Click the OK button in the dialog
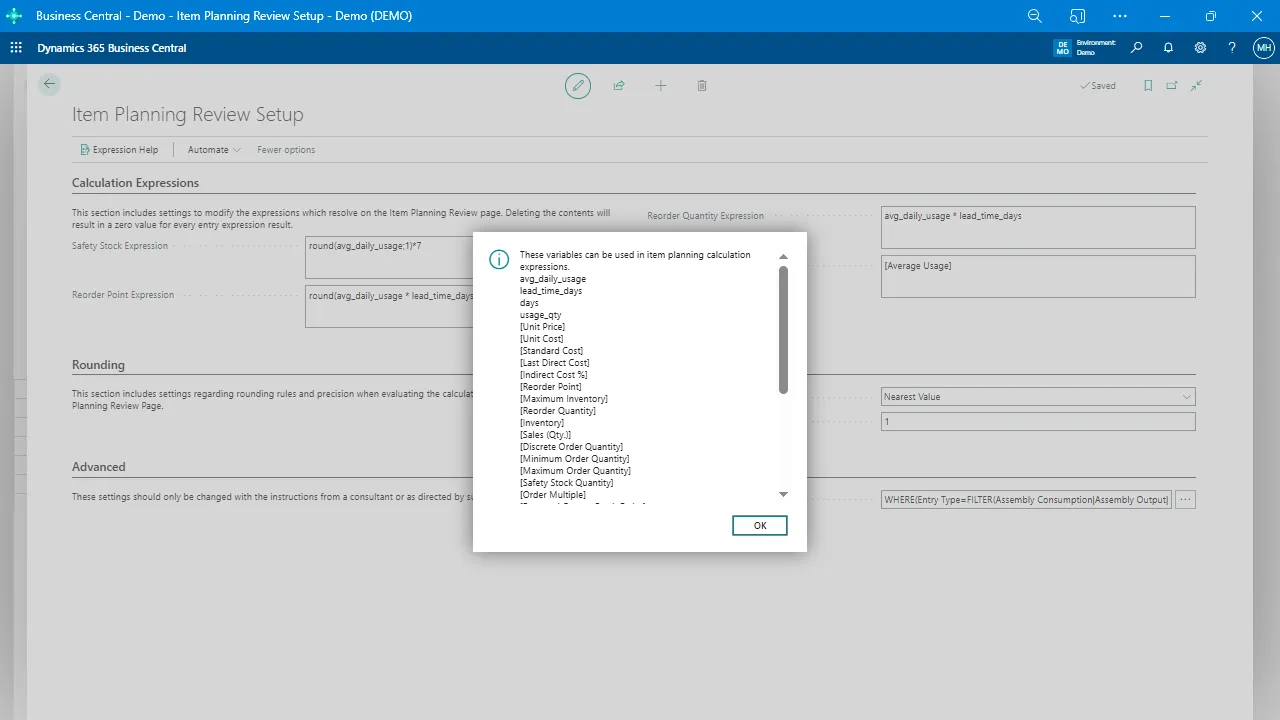1280x720 pixels. (759, 525)
